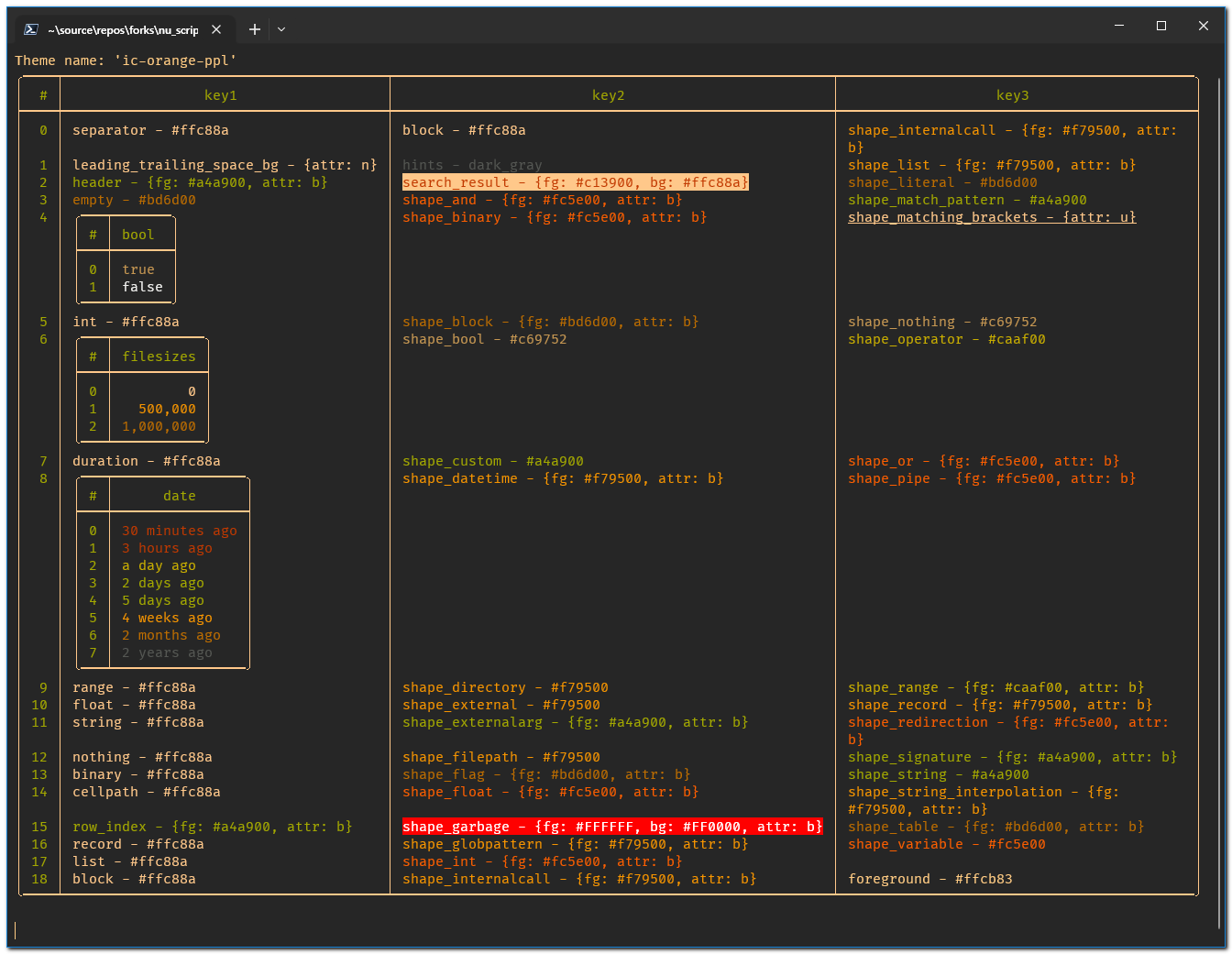This screenshot has height=954, width=1232.
Task: Click the '1,000,000' filesize value
Action: [159, 426]
